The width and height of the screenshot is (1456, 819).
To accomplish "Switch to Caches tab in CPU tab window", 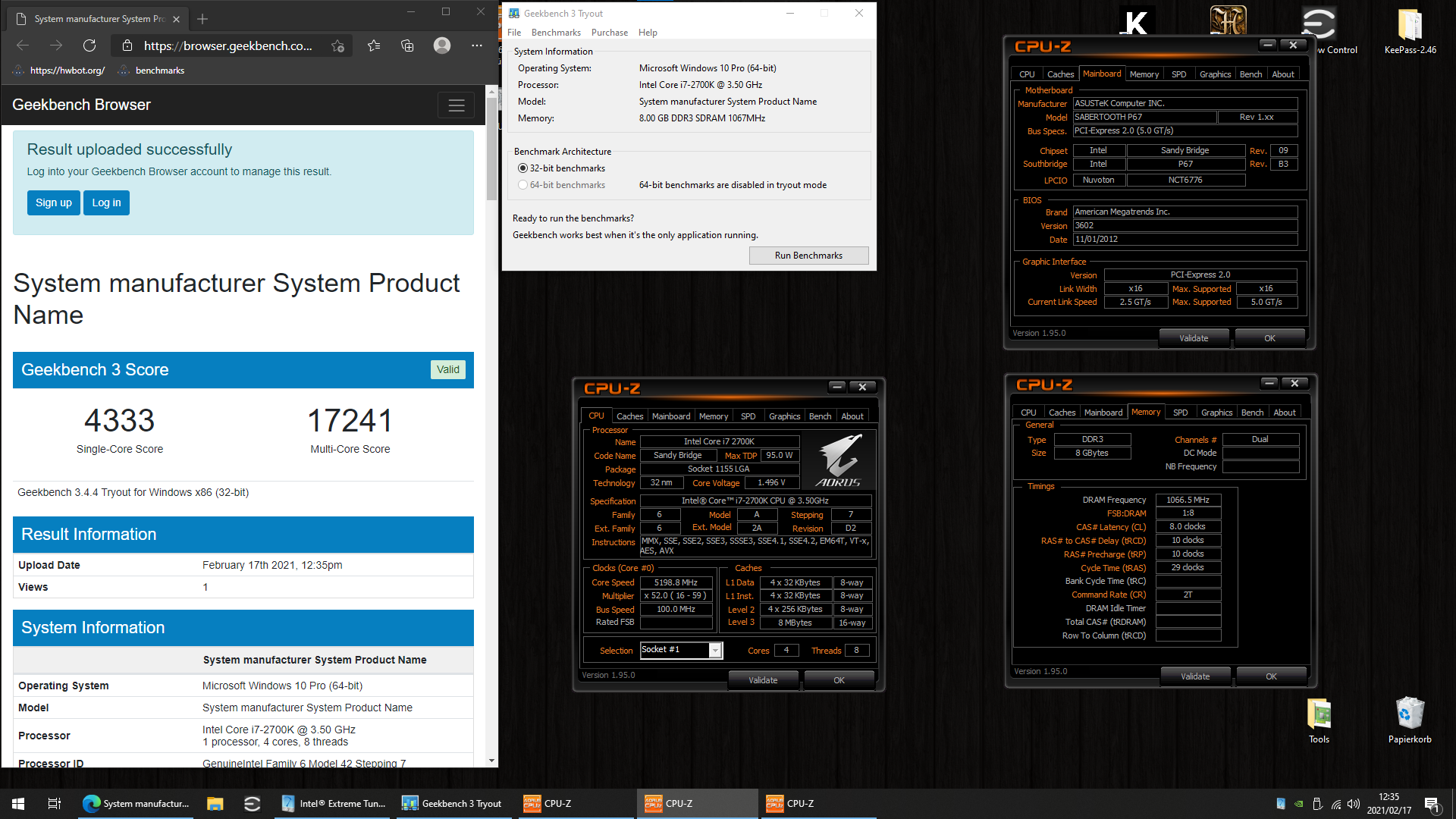I will (x=629, y=416).
